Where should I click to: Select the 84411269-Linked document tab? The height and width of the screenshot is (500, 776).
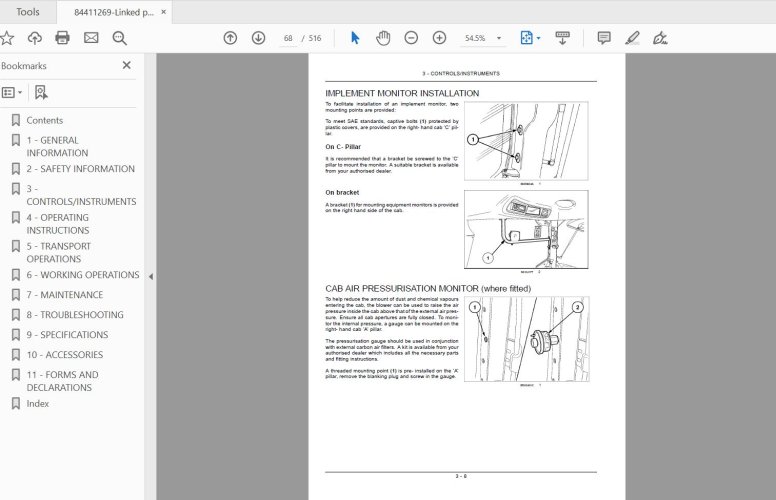[x=113, y=12]
